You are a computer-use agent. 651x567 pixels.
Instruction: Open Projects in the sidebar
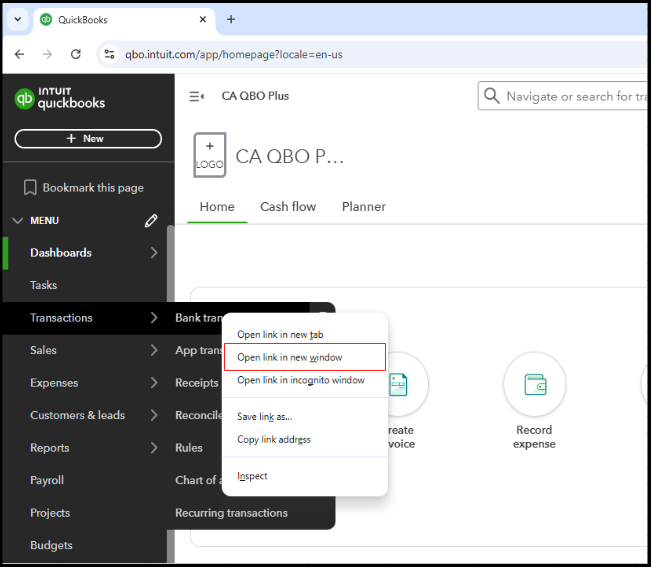50,513
